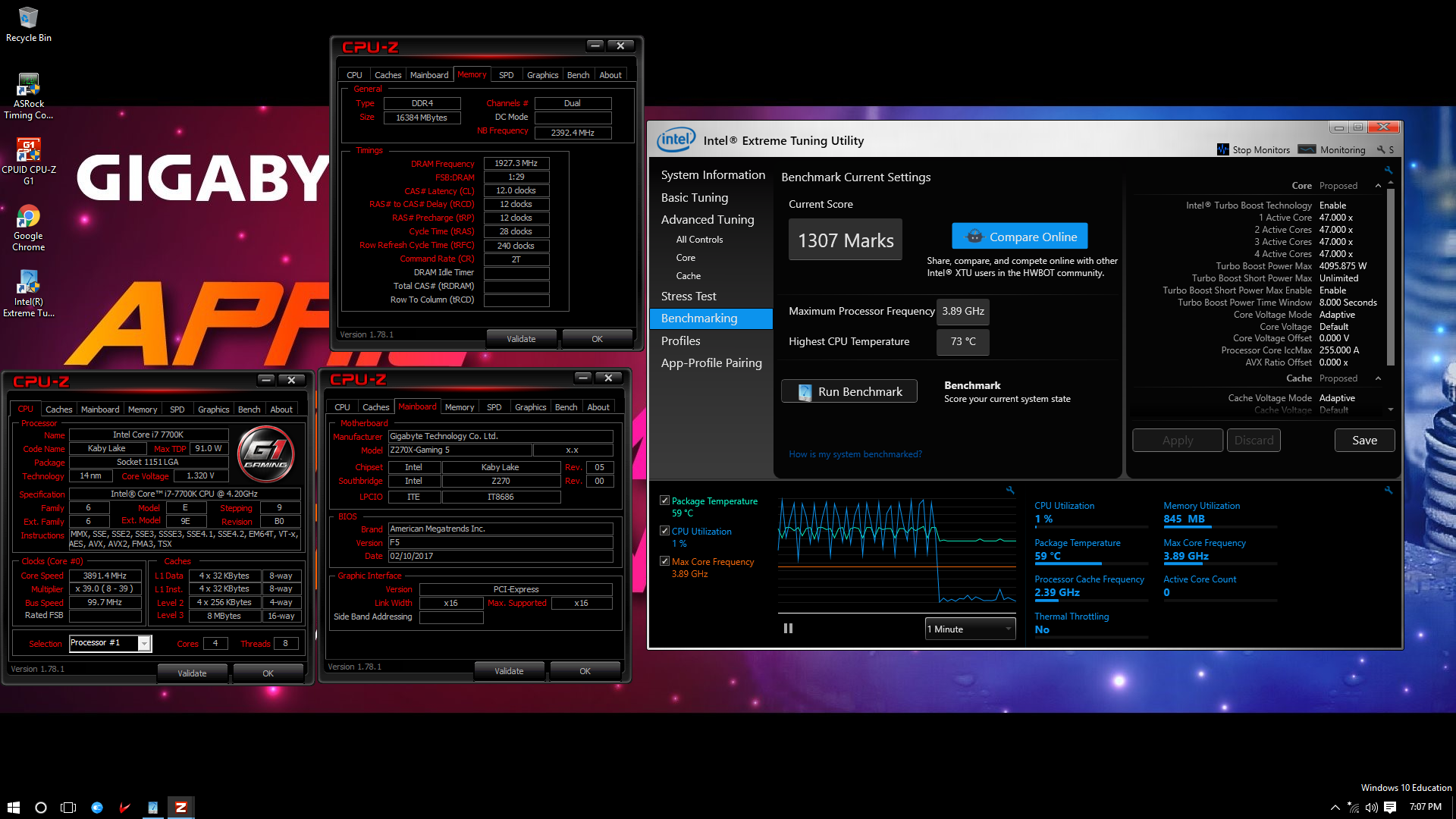Open Profiles in XTU sidebar
Viewport: 1456px width, 819px height.
click(x=680, y=341)
